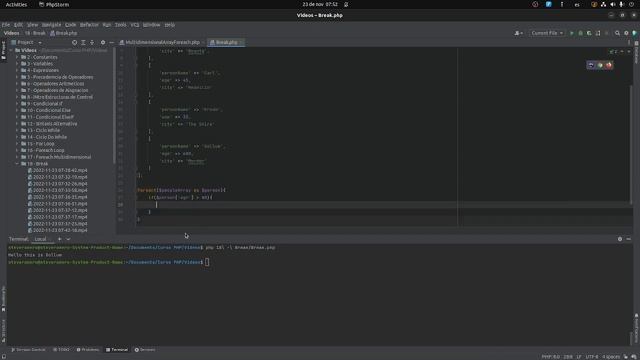This screenshot has height=360, width=640.
Task: Click the Break.php breadcrumb in navigation bar
Action: click(64, 33)
